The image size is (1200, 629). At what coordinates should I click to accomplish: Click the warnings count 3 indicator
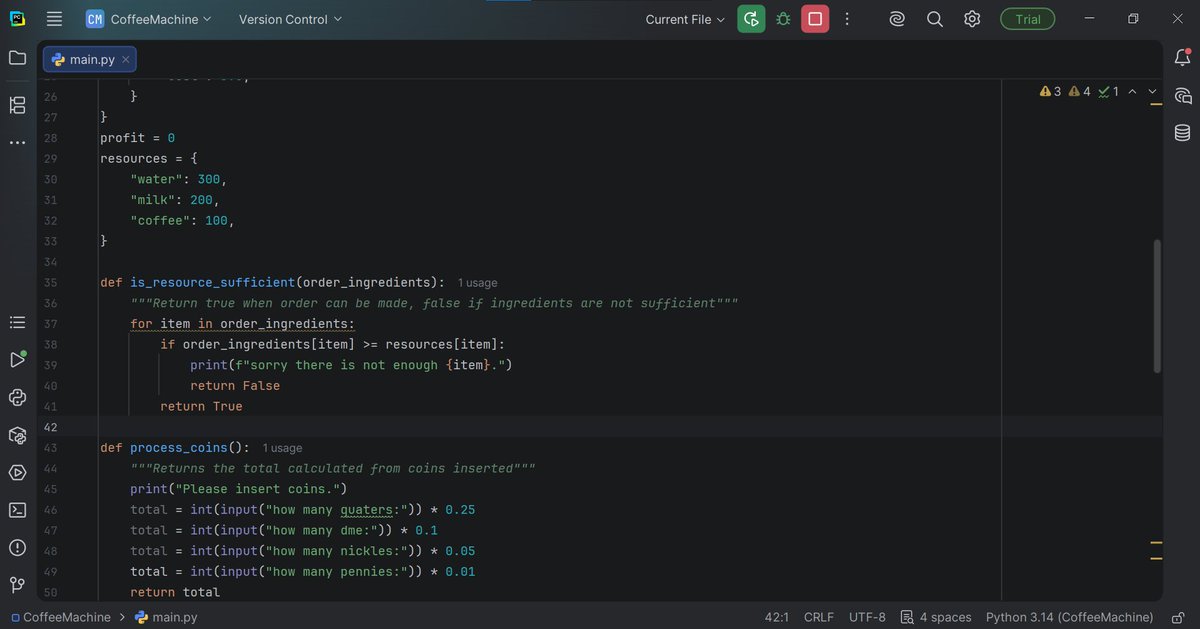tap(1050, 91)
